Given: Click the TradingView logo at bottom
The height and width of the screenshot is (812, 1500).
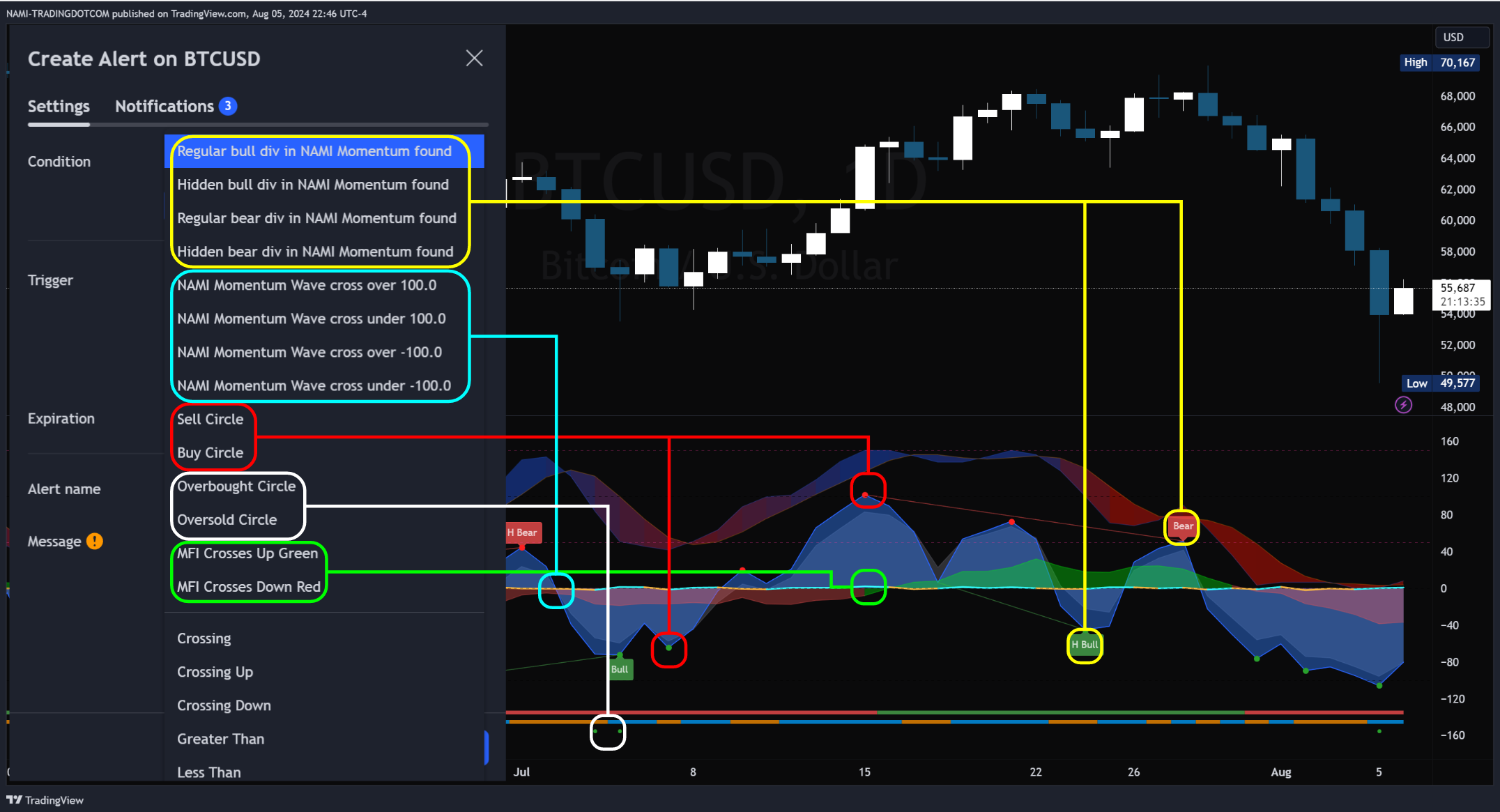Looking at the screenshot, I should tap(45, 800).
